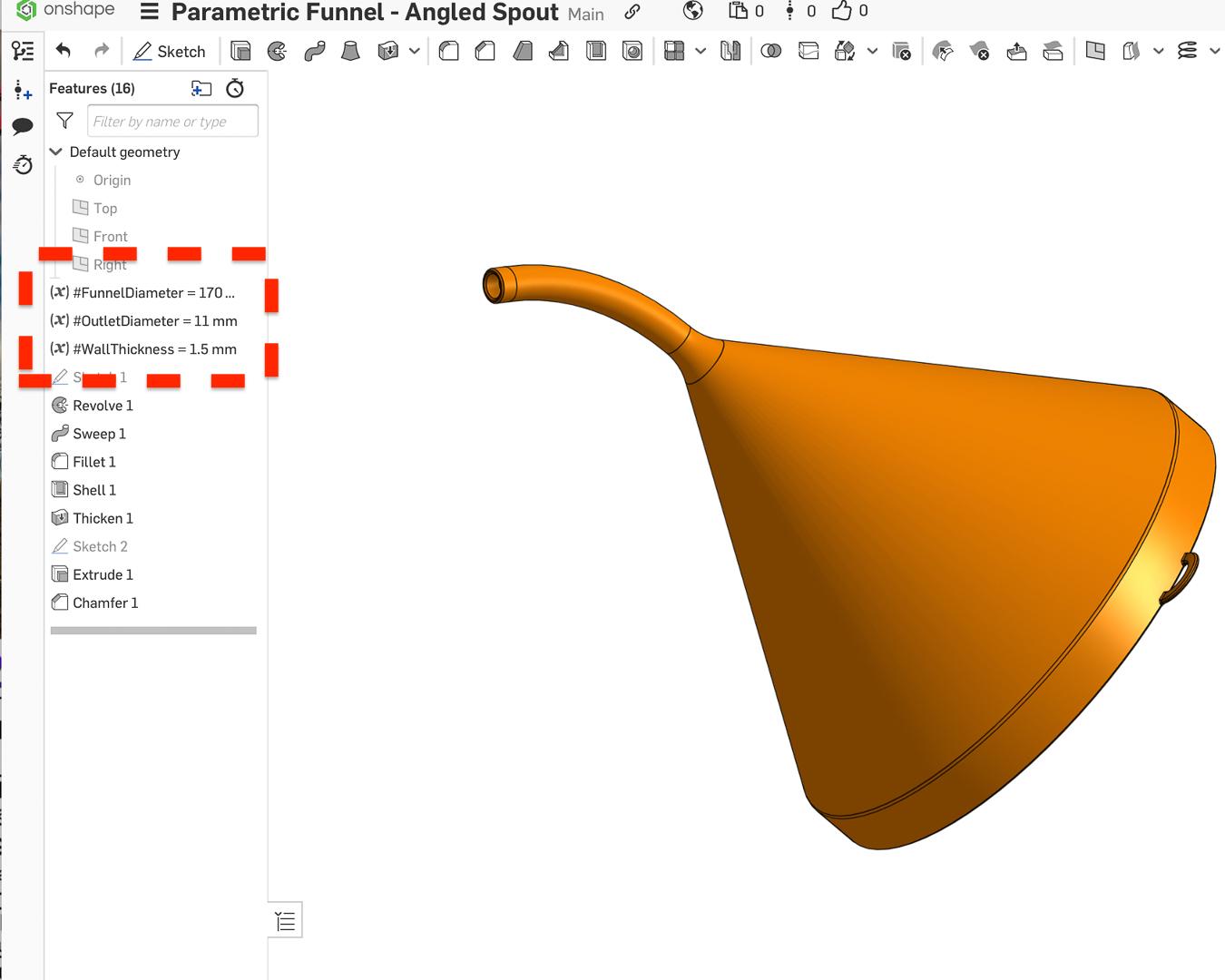
Task: Open the hamburger document menu
Action: 148,14
